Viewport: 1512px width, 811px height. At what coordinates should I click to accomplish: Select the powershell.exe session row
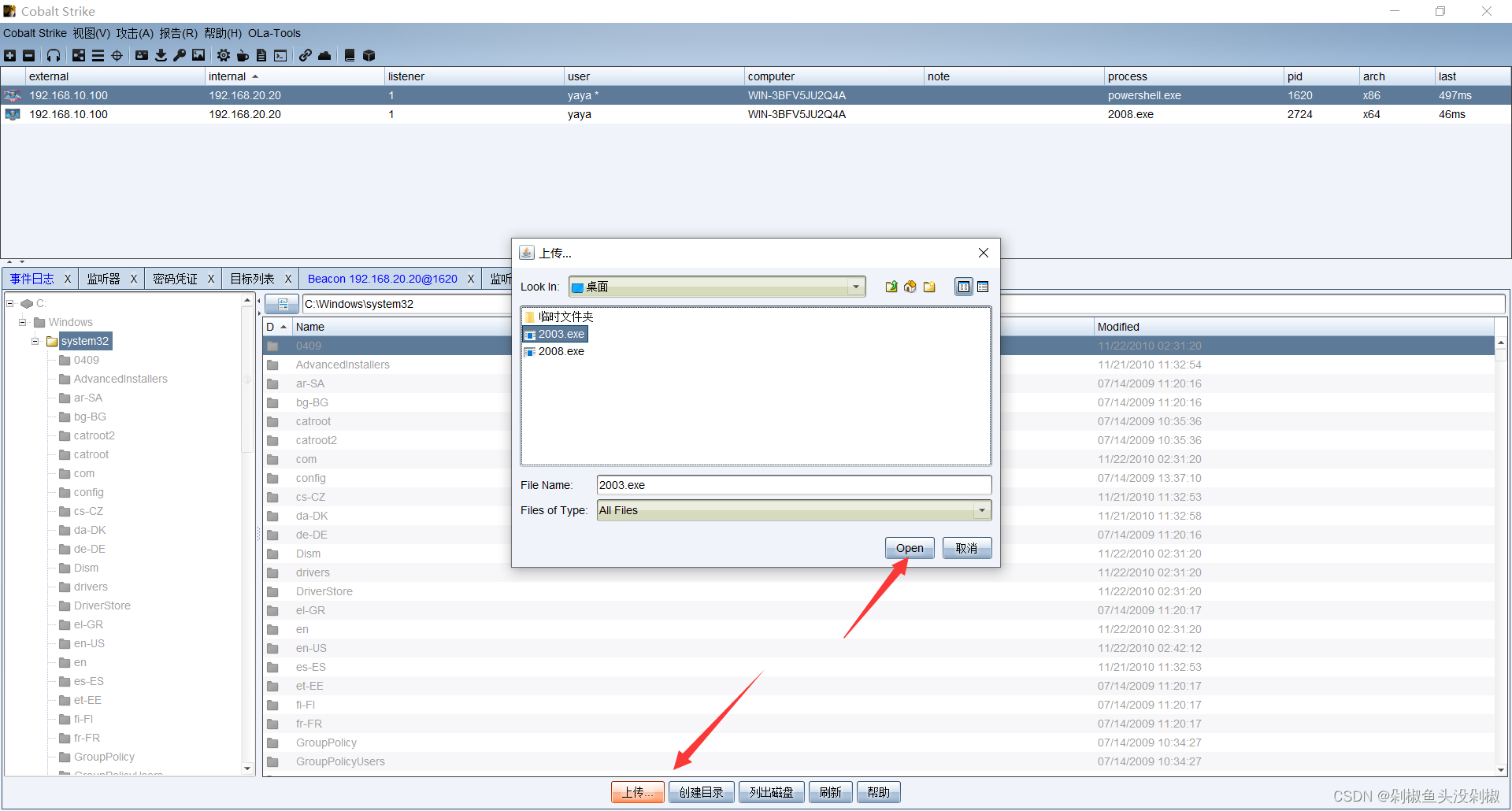756,95
